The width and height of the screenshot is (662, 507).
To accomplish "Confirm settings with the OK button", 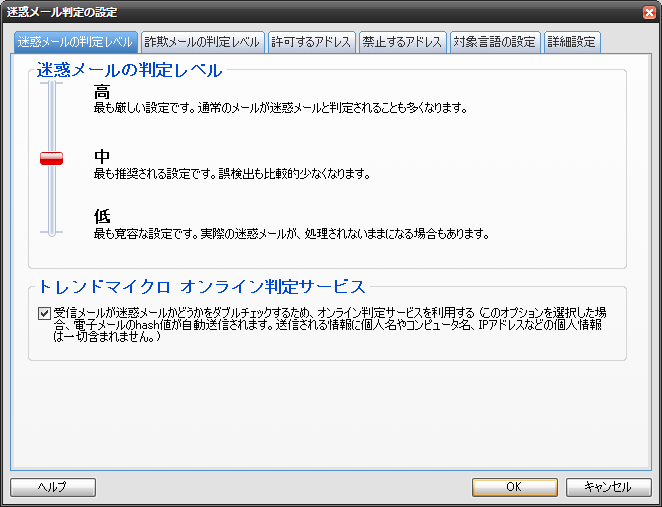I will (x=515, y=487).
